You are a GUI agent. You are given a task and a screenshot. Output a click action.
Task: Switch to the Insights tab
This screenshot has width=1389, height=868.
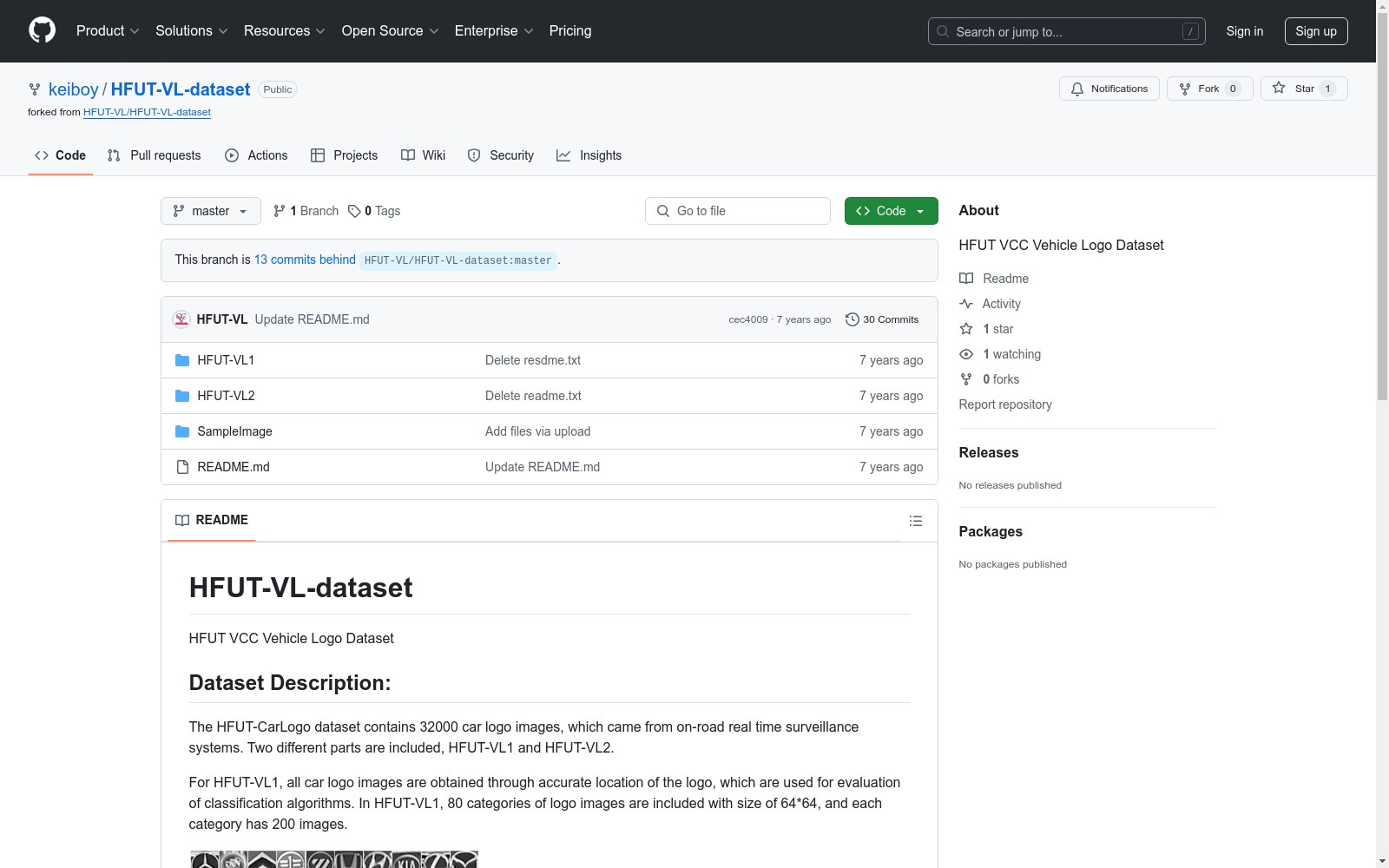coord(589,155)
